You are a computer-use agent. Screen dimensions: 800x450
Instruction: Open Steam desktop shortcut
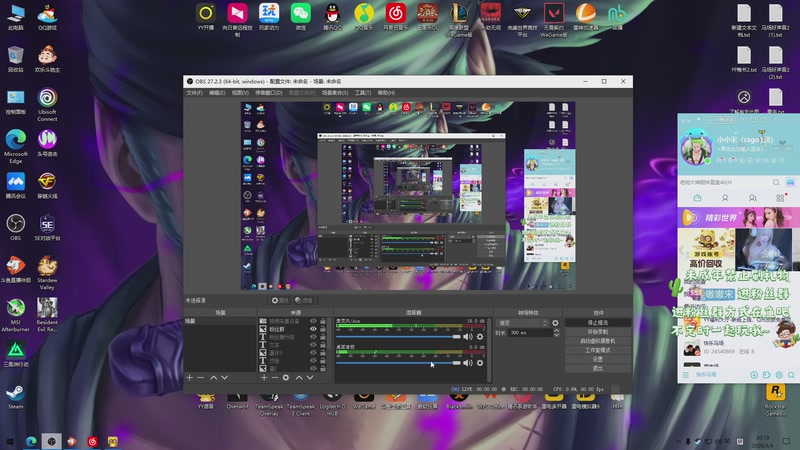16,396
